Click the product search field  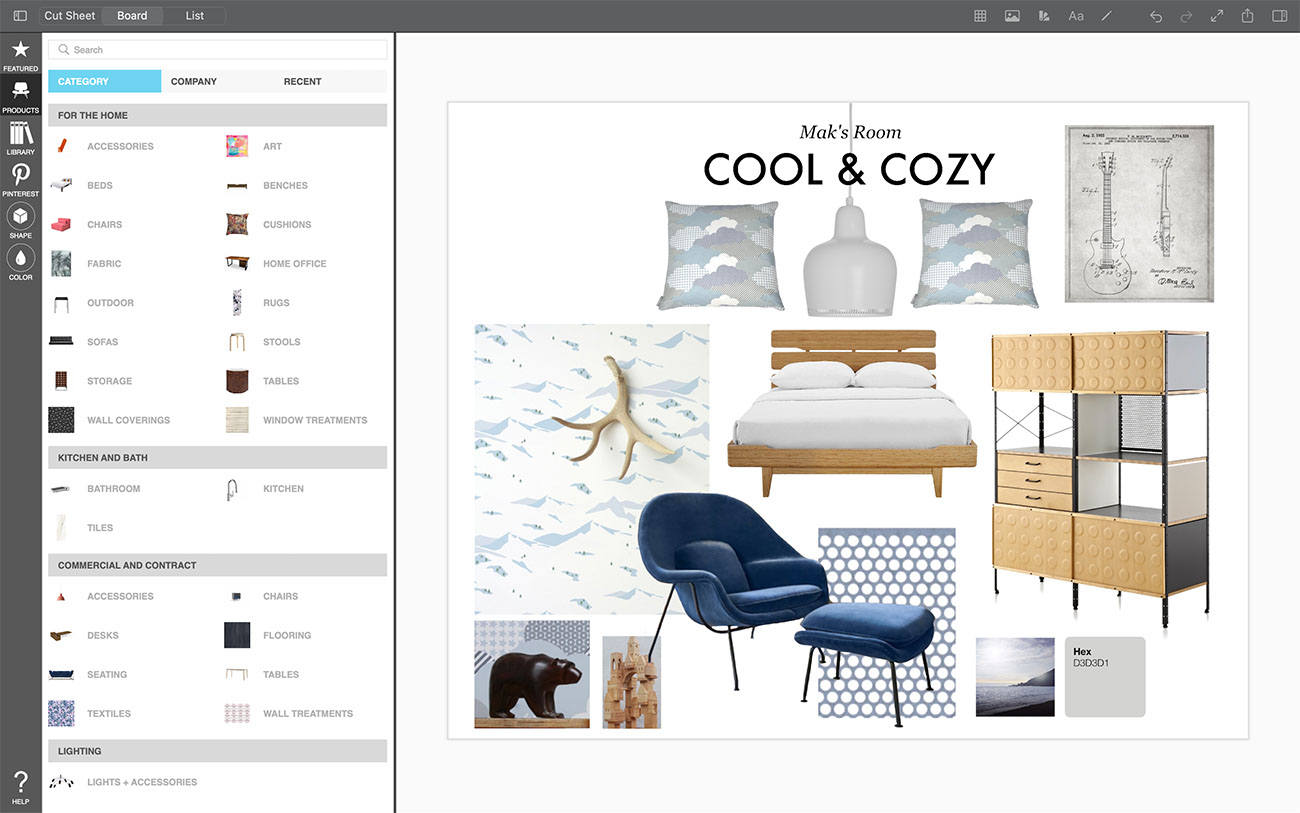(218, 50)
